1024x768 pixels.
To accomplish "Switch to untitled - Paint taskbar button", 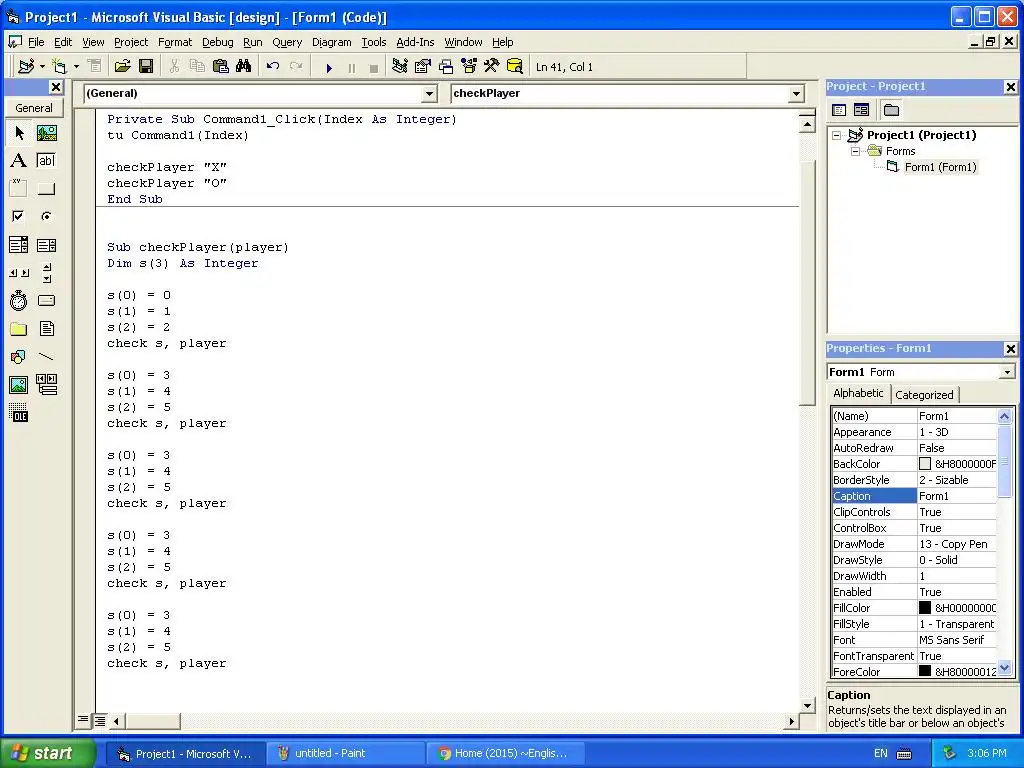I will click(346, 754).
